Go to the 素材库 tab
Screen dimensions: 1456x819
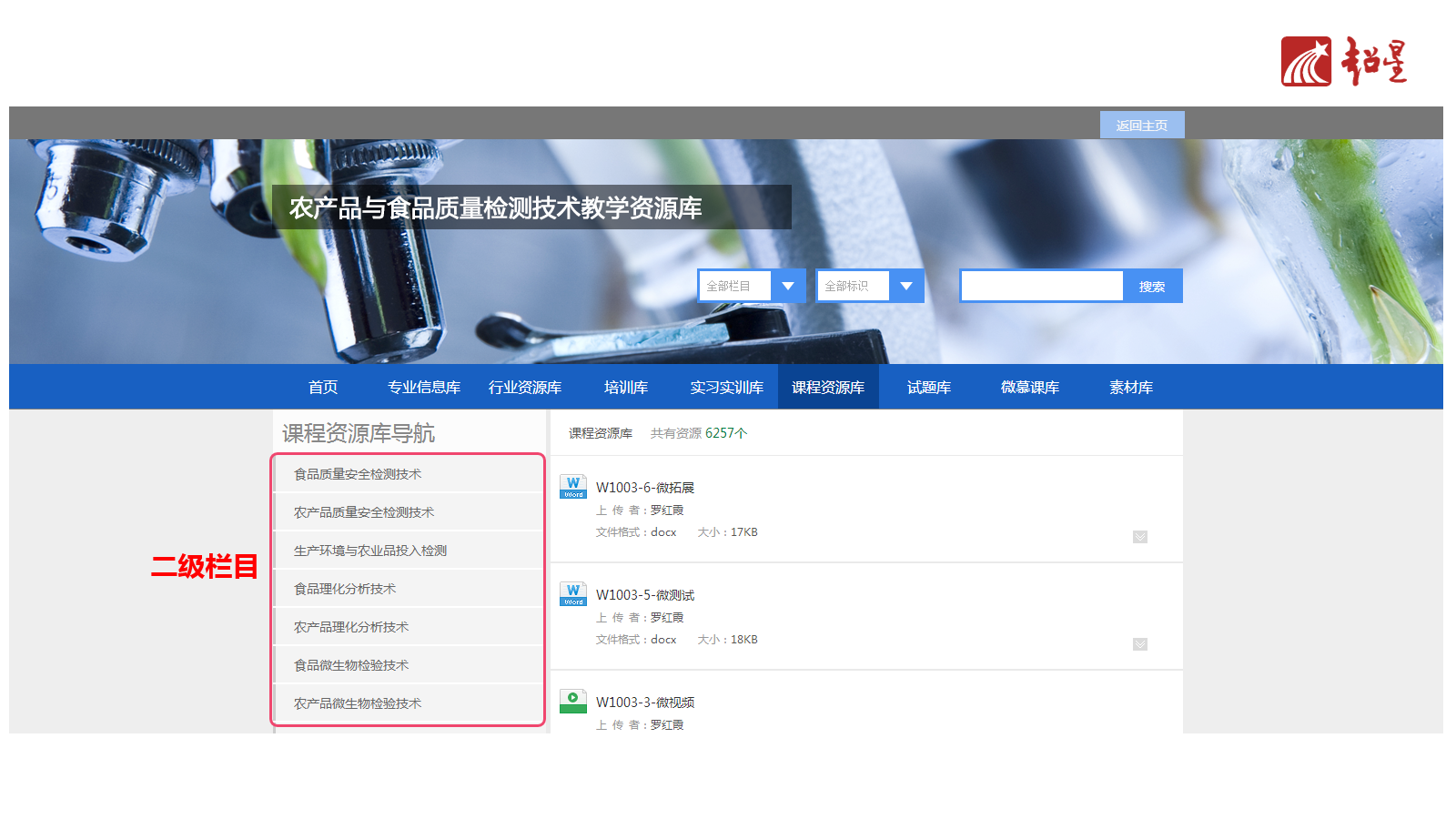1131,388
